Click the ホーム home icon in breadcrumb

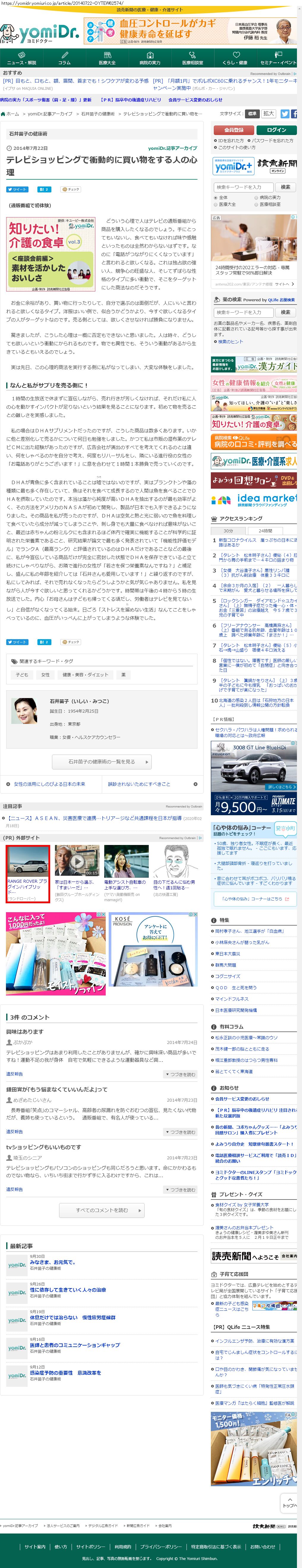pos(3,114)
